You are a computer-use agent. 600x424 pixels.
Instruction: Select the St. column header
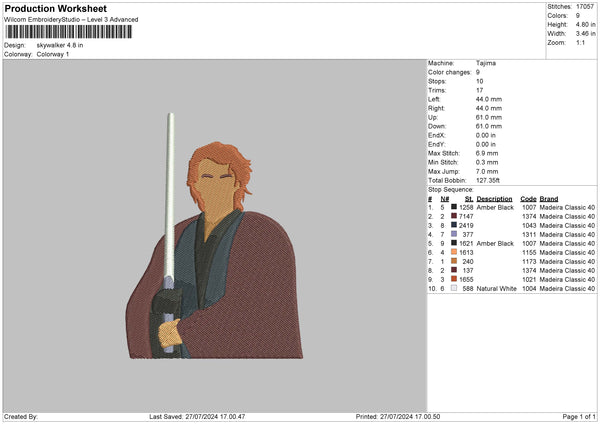pyautogui.click(x=469, y=199)
